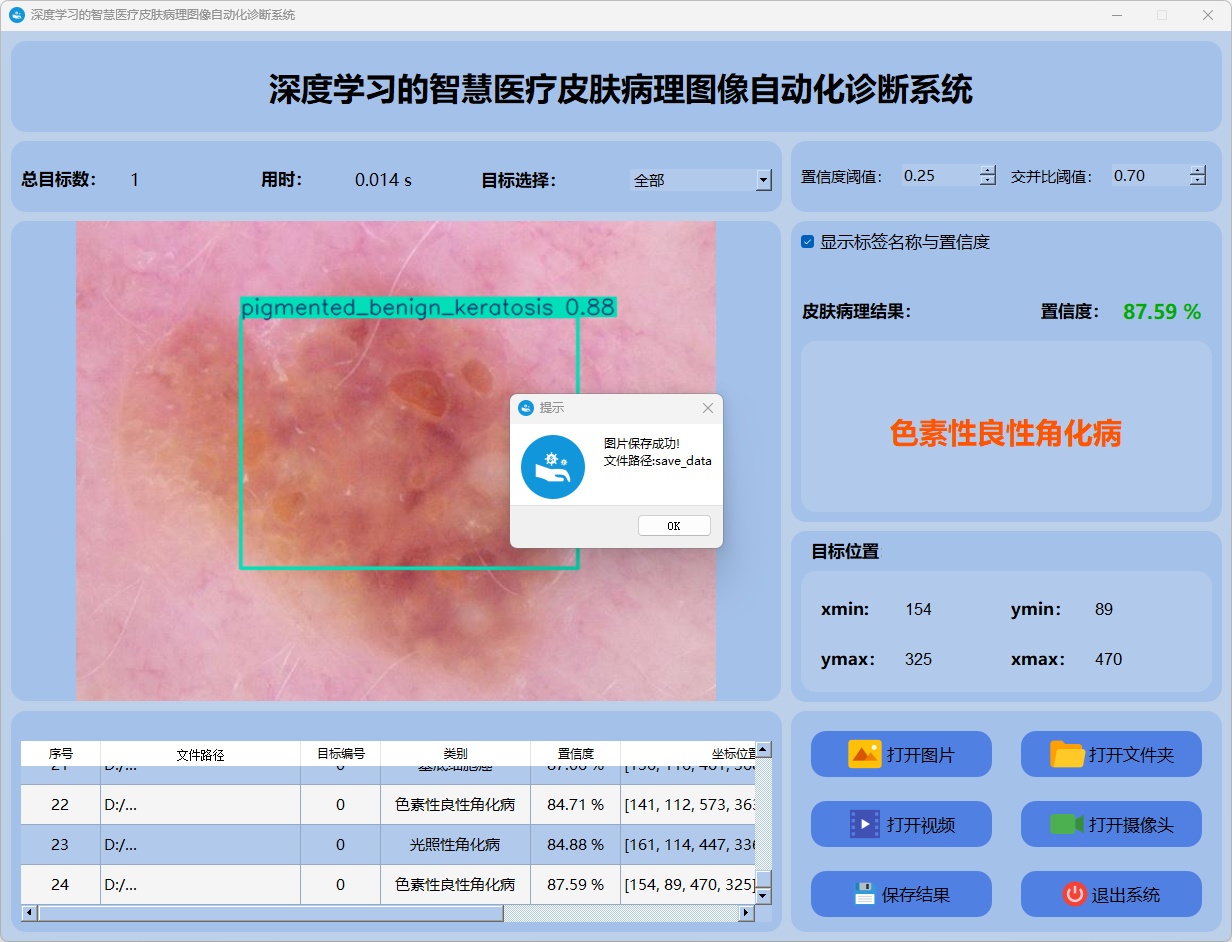Click the video film icon
This screenshot has height=942, width=1232.
pyautogui.click(x=864, y=824)
